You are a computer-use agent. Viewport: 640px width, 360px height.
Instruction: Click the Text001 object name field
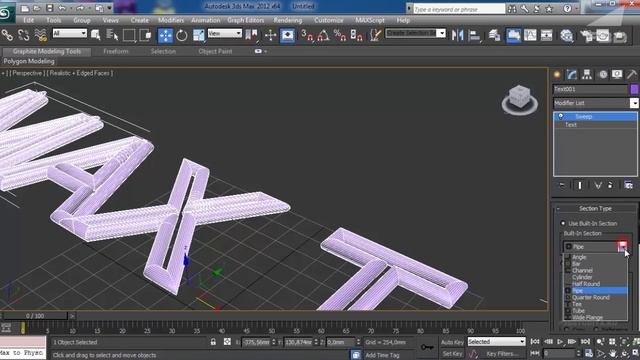pyautogui.click(x=590, y=89)
